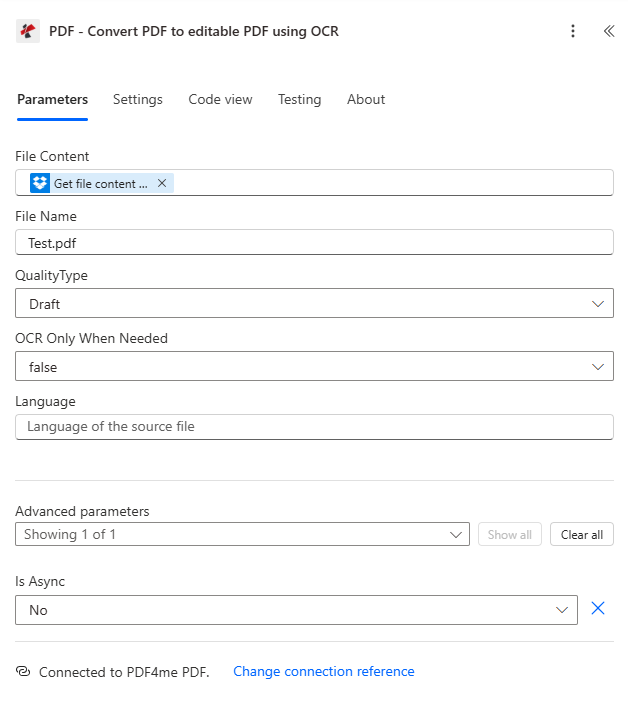Viewport: 628px width, 704px height.
Task: Open the Settings tab
Action: (x=137, y=99)
